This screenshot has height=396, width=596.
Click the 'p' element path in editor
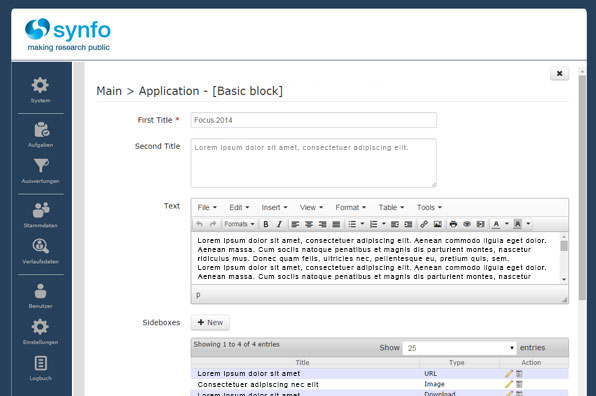(x=198, y=295)
